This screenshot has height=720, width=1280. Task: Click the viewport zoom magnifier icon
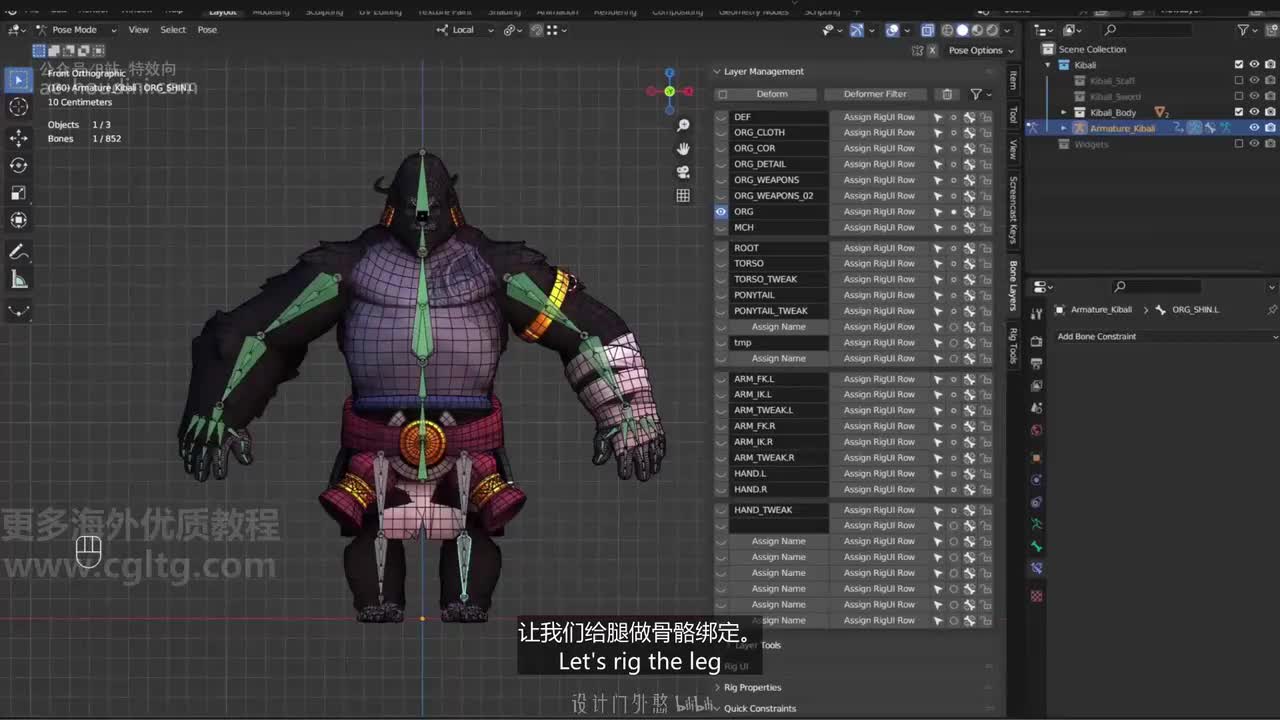(x=683, y=125)
